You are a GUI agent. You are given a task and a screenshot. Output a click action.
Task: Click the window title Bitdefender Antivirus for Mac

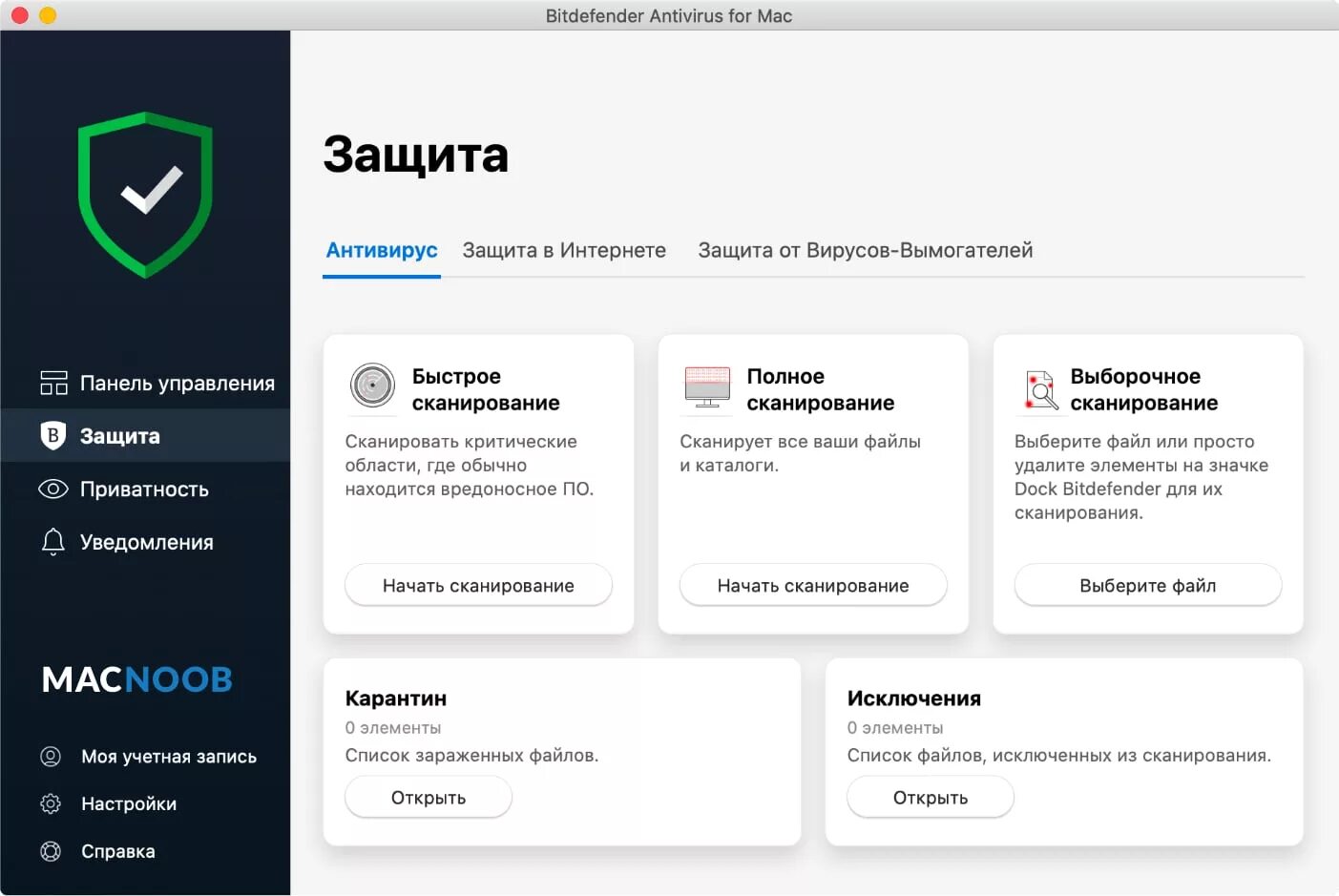[669, 15]
